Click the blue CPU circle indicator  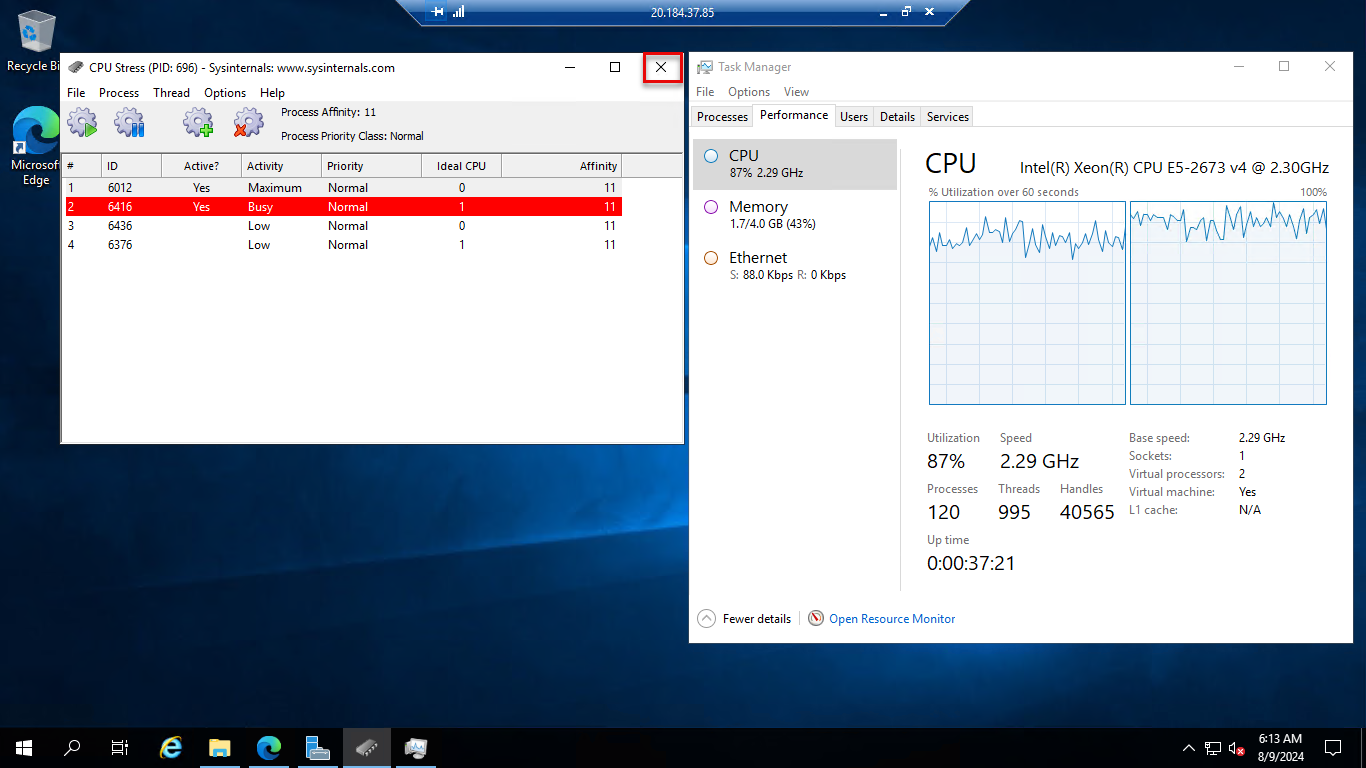711,156
